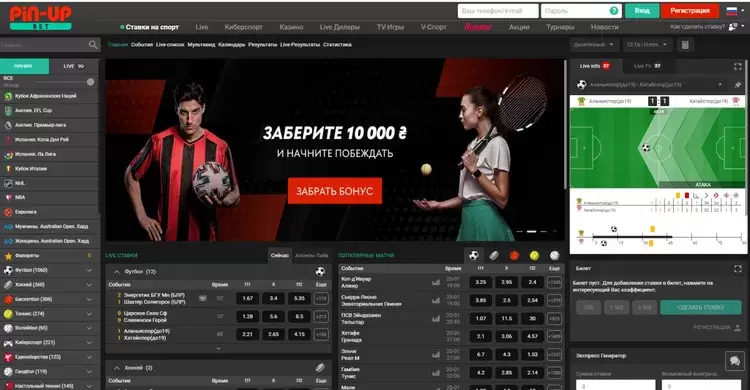Open +155 more markets for Аланьяспор match
This screenshot has height=390, width=750.
point(321,334)
